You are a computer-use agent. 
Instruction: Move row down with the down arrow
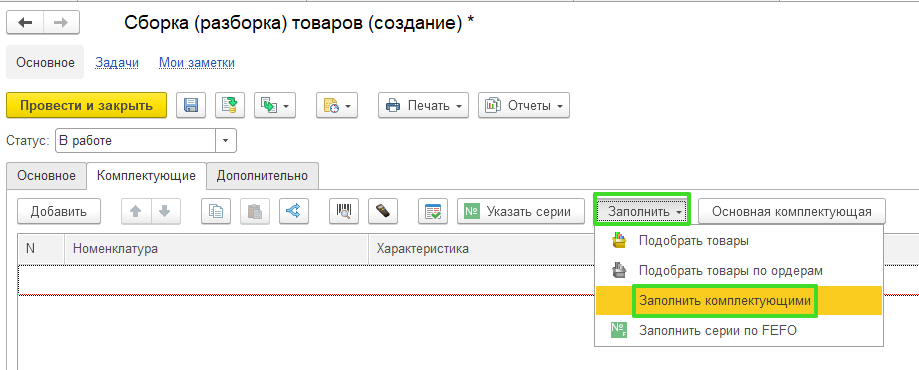click(x=166, y=212)
